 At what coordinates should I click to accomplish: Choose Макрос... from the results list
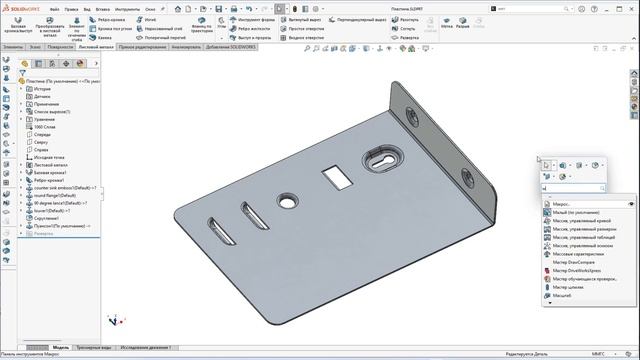(561, 204)
